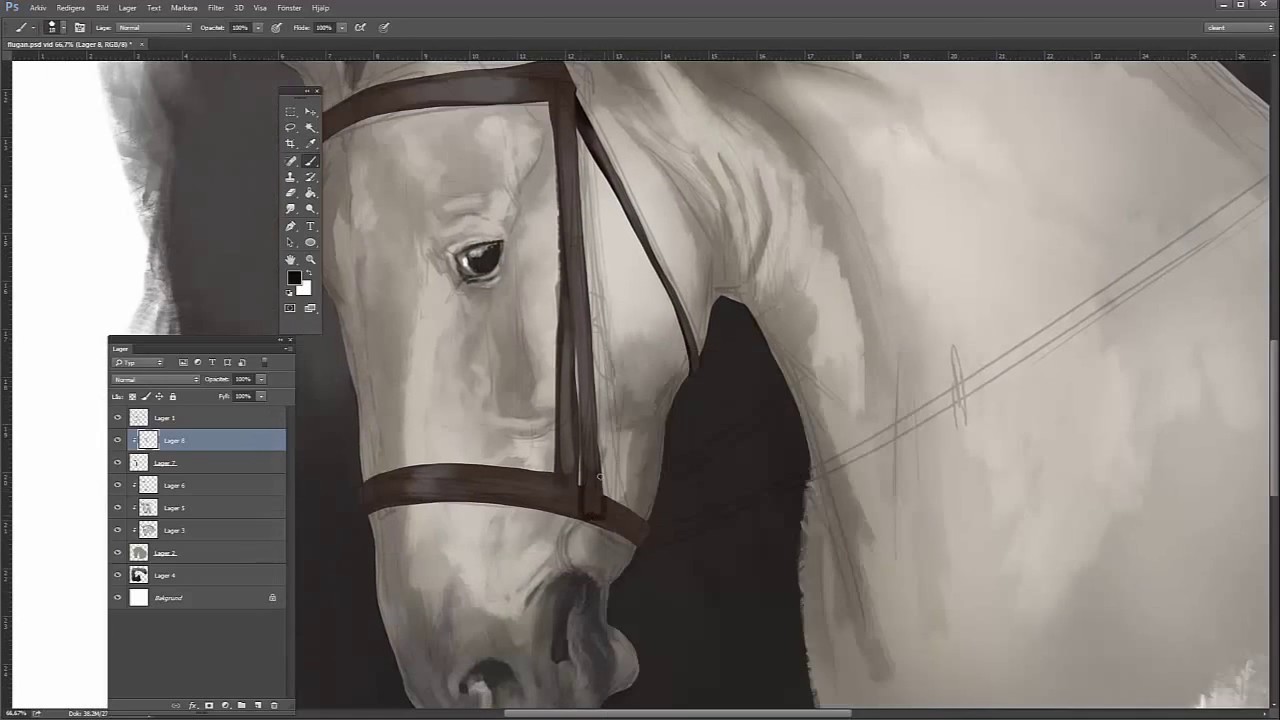Open options bar Flöde dropdown arrow
The width and height of the screenshot is (1280, 720).
tap(342, 28)
